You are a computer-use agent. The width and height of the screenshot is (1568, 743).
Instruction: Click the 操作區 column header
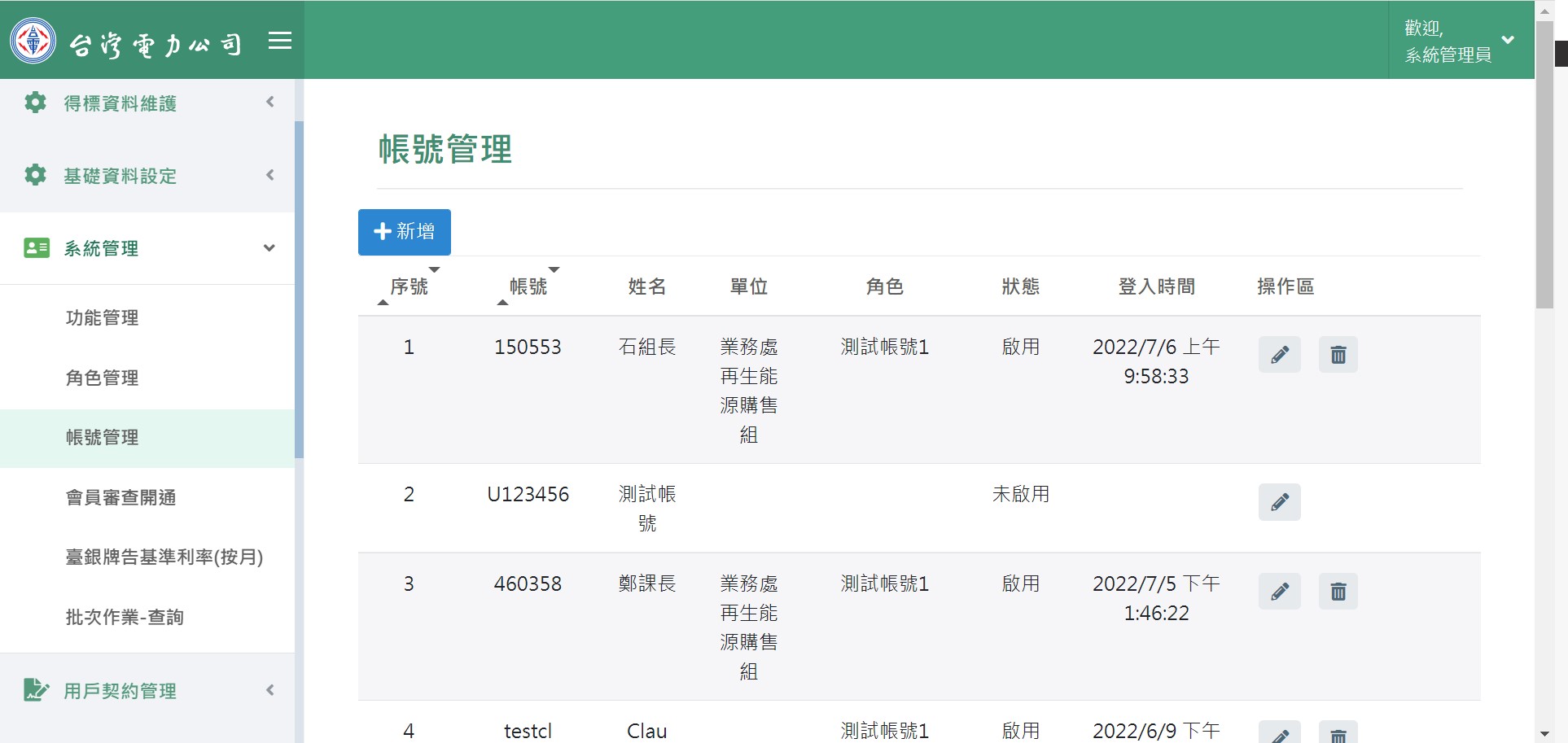pos(1286,286)
